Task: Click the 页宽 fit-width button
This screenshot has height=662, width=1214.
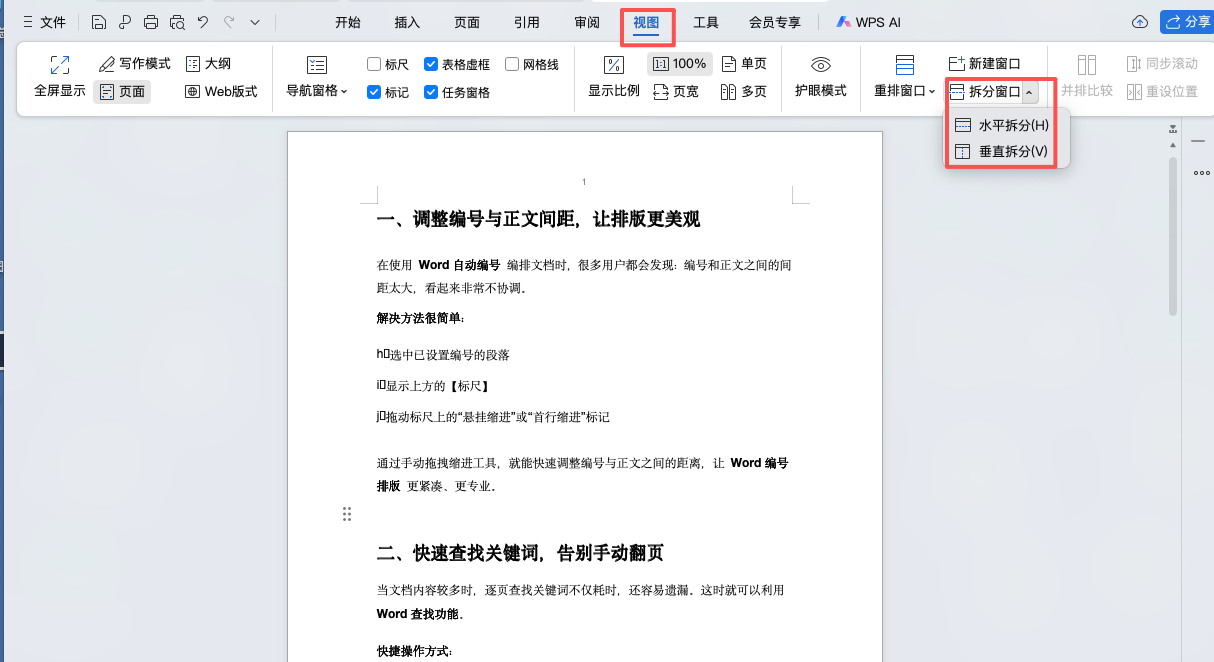Action: click(x=679, y=90)
